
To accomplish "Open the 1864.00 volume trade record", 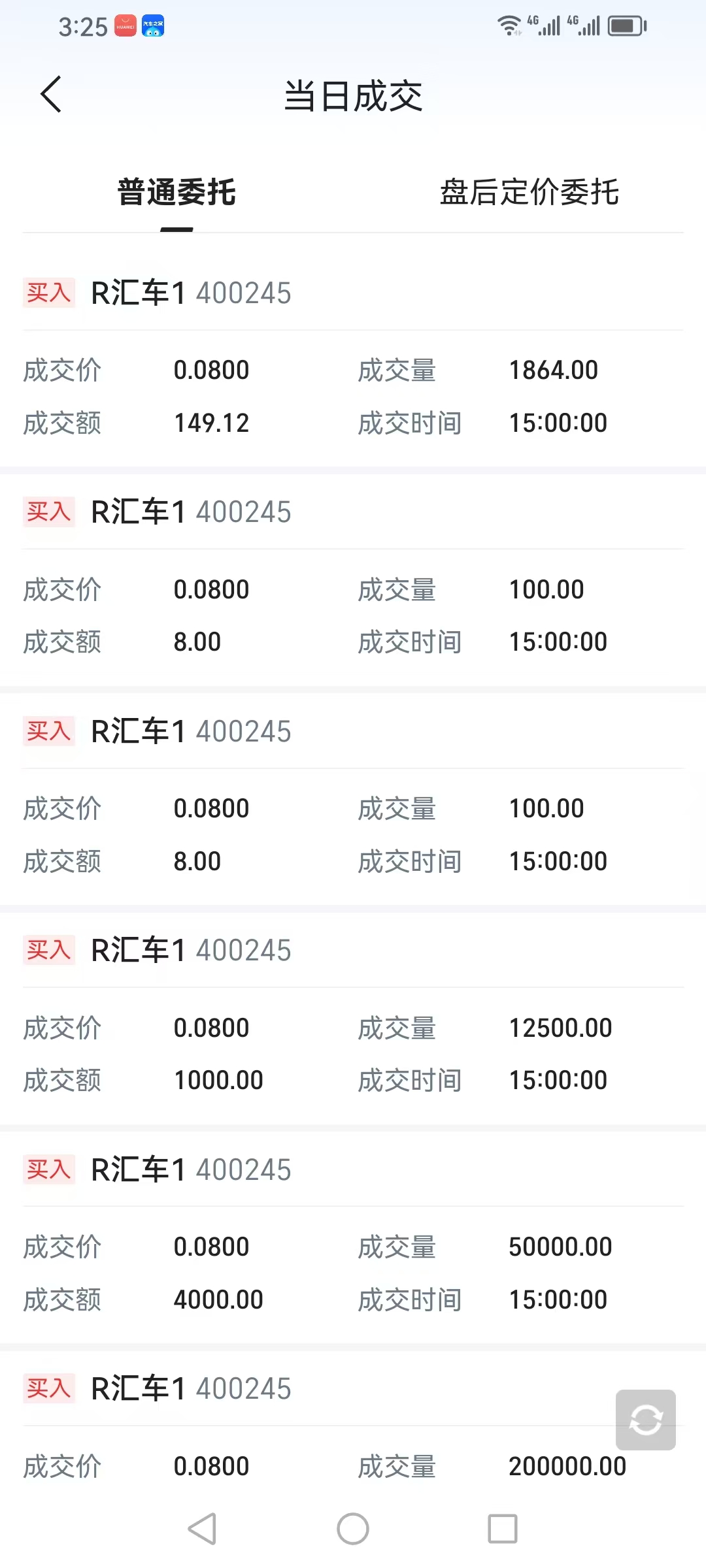I will (x=553, y=370).
